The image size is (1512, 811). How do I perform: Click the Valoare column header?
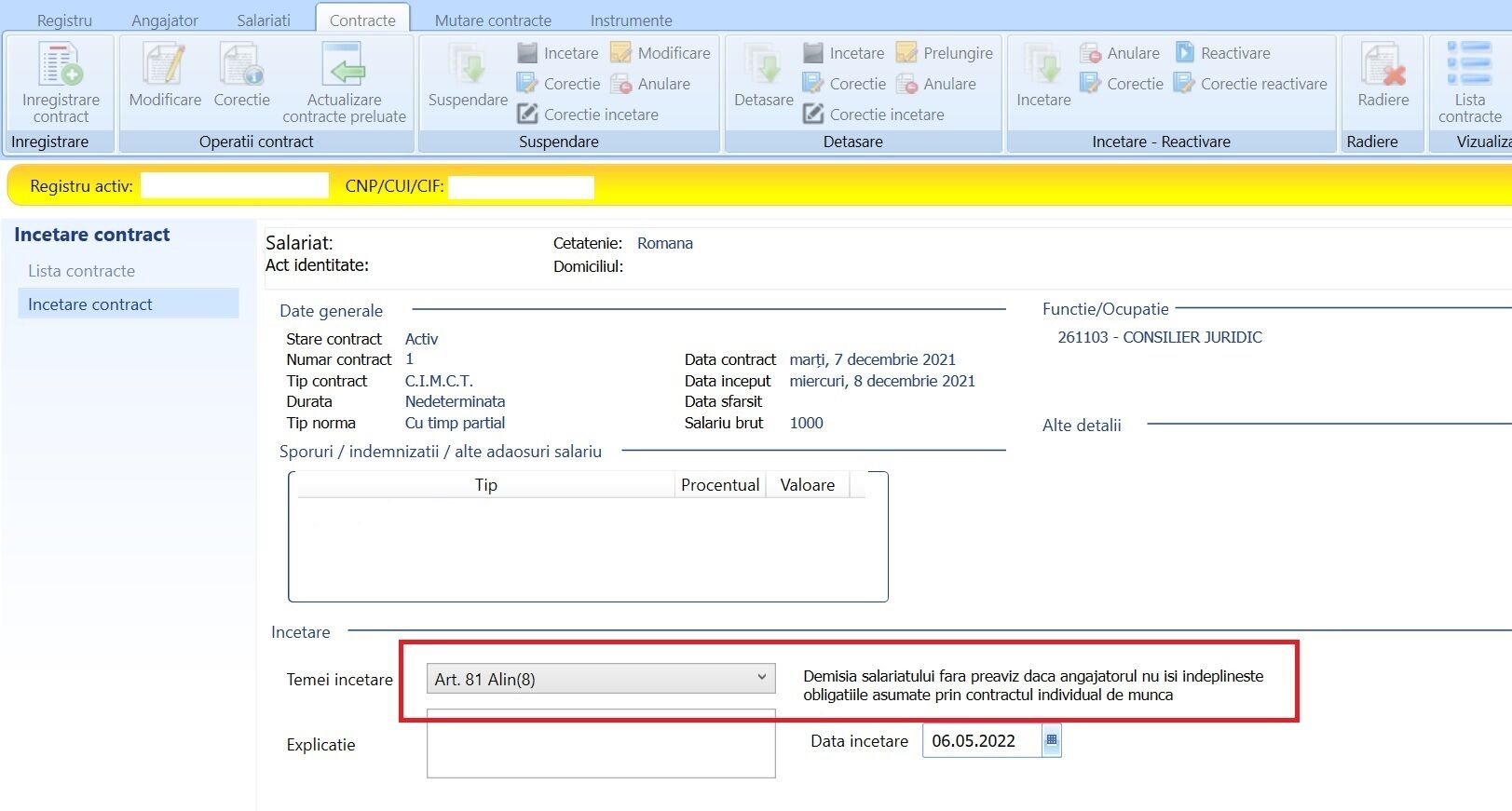pyautogui.click(x=808, y=485)
